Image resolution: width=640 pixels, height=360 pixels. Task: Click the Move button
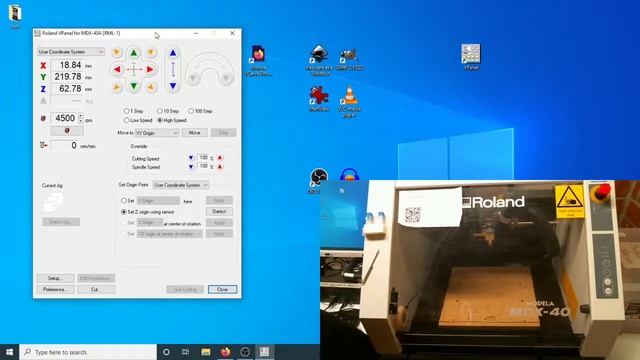point(195,133)
